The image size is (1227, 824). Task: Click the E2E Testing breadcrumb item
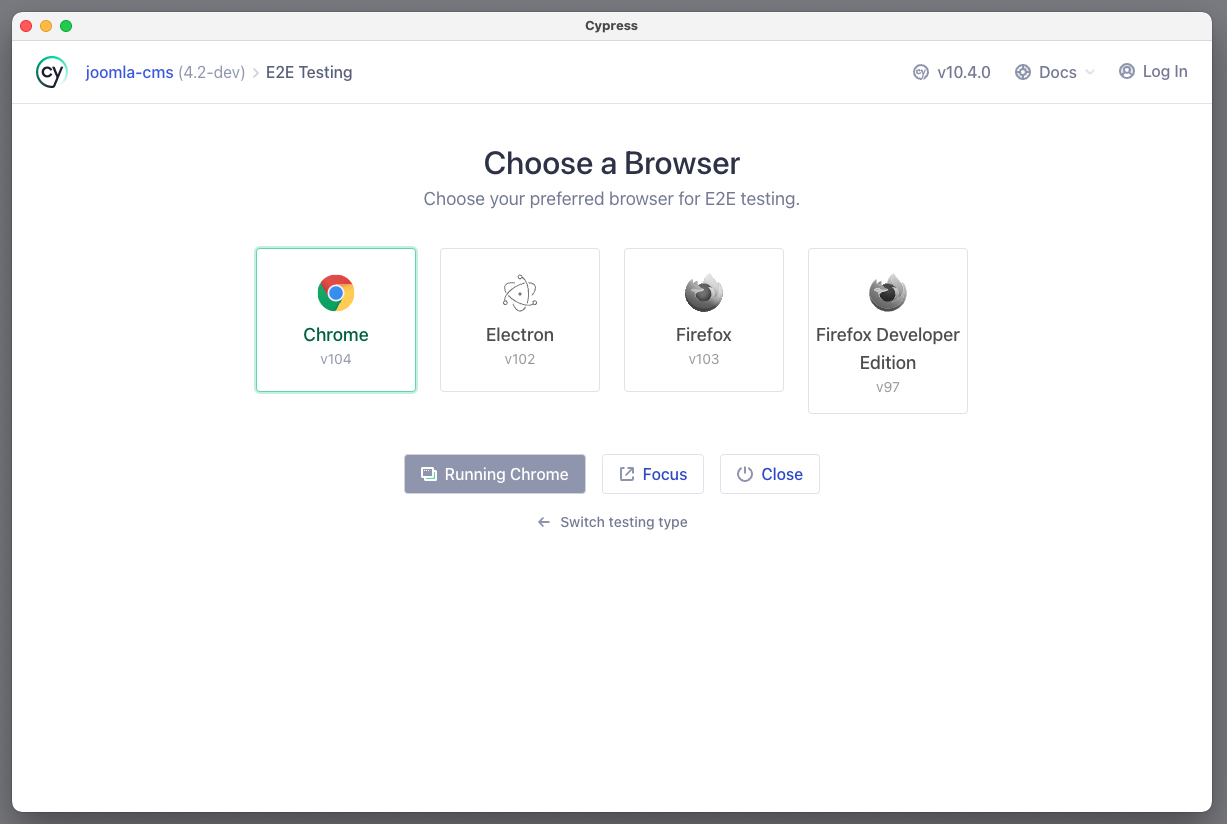(x=309, y=72)
